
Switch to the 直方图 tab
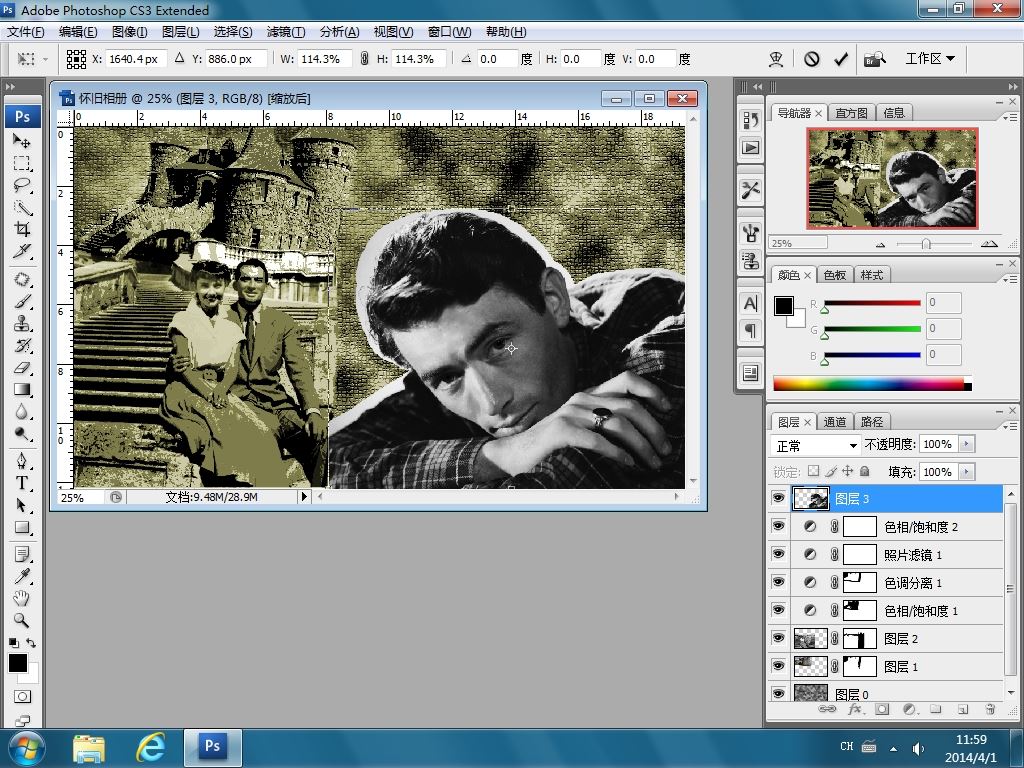(x=851, y=113)
